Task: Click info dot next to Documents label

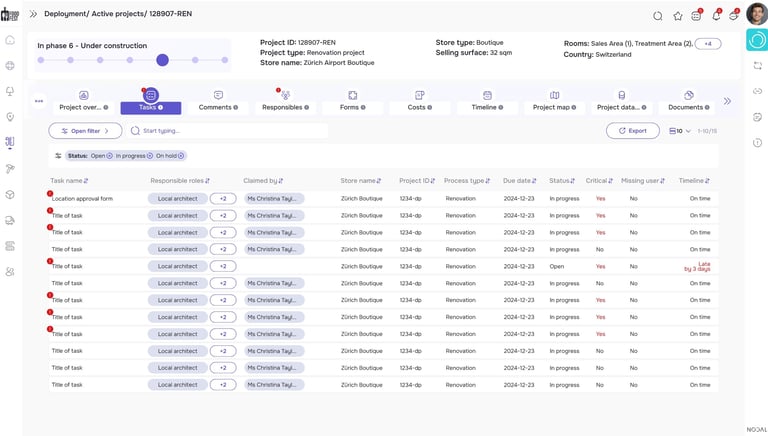Action: coord(707,107)
